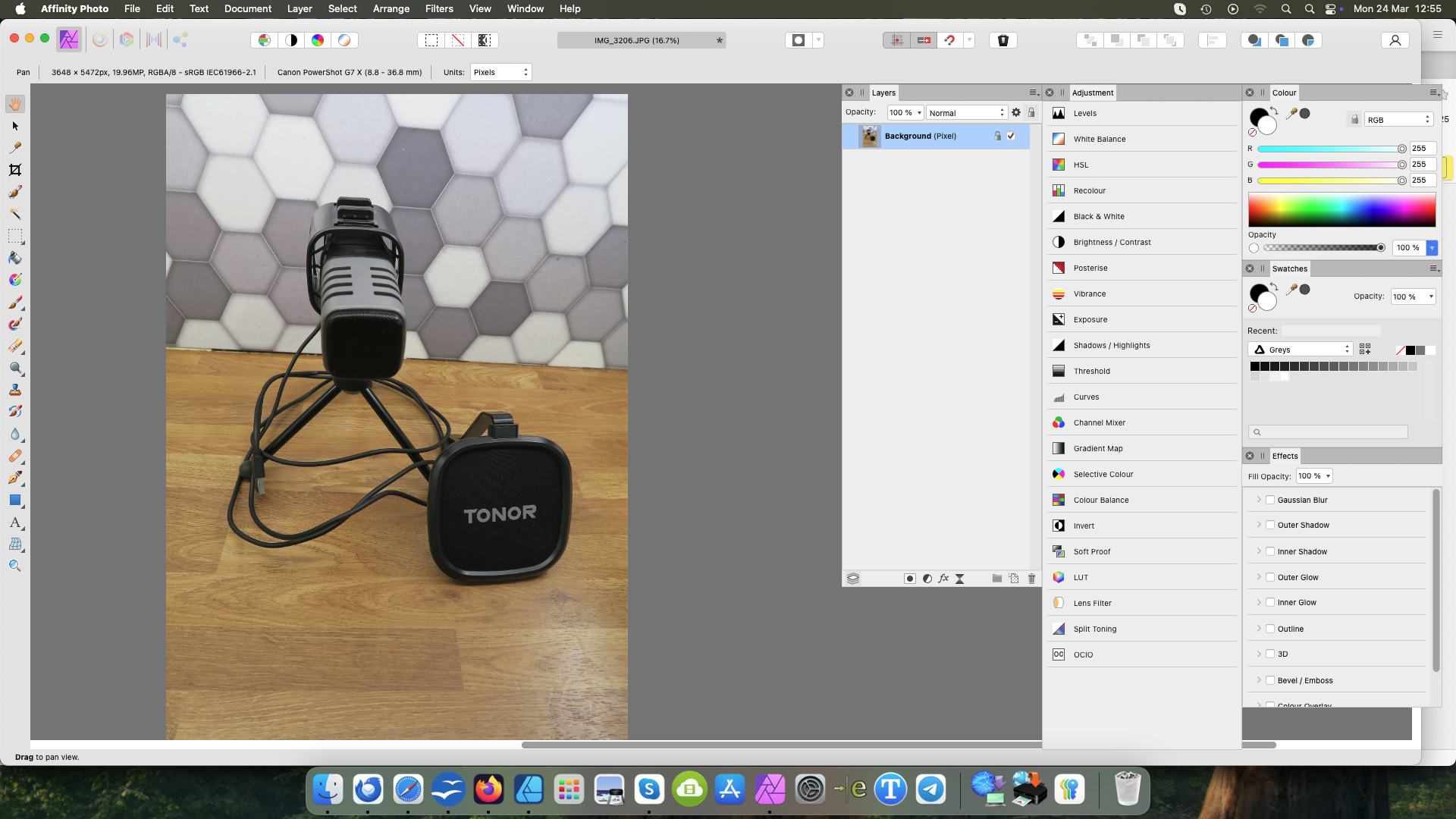Open RGB colour model dropdown
Image resolution: width=1456 pixels, height=819 pixels.
pos(1398,120)
